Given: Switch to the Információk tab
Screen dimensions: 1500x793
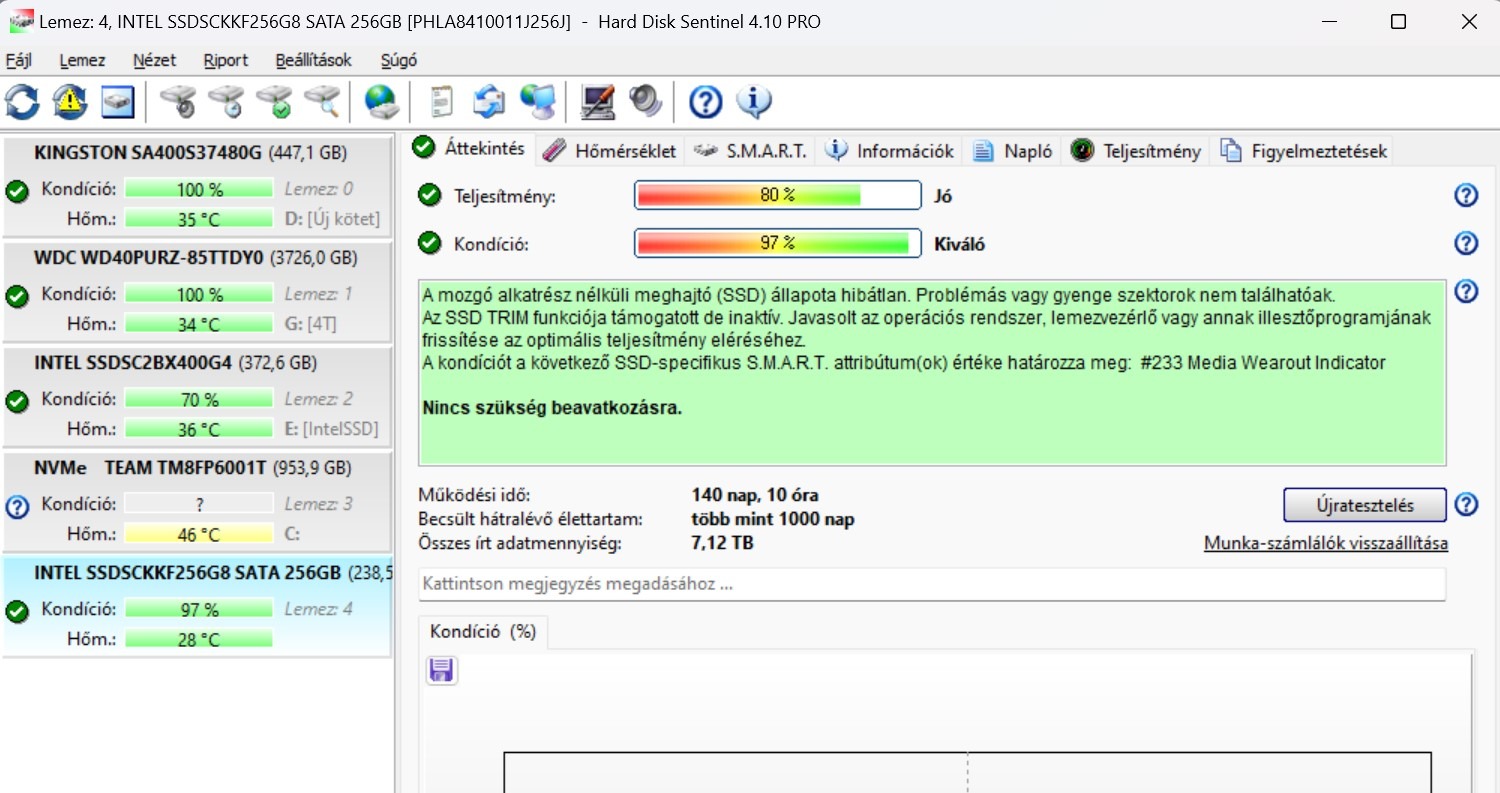Looking at the screenshot, I should click(889, 151).
